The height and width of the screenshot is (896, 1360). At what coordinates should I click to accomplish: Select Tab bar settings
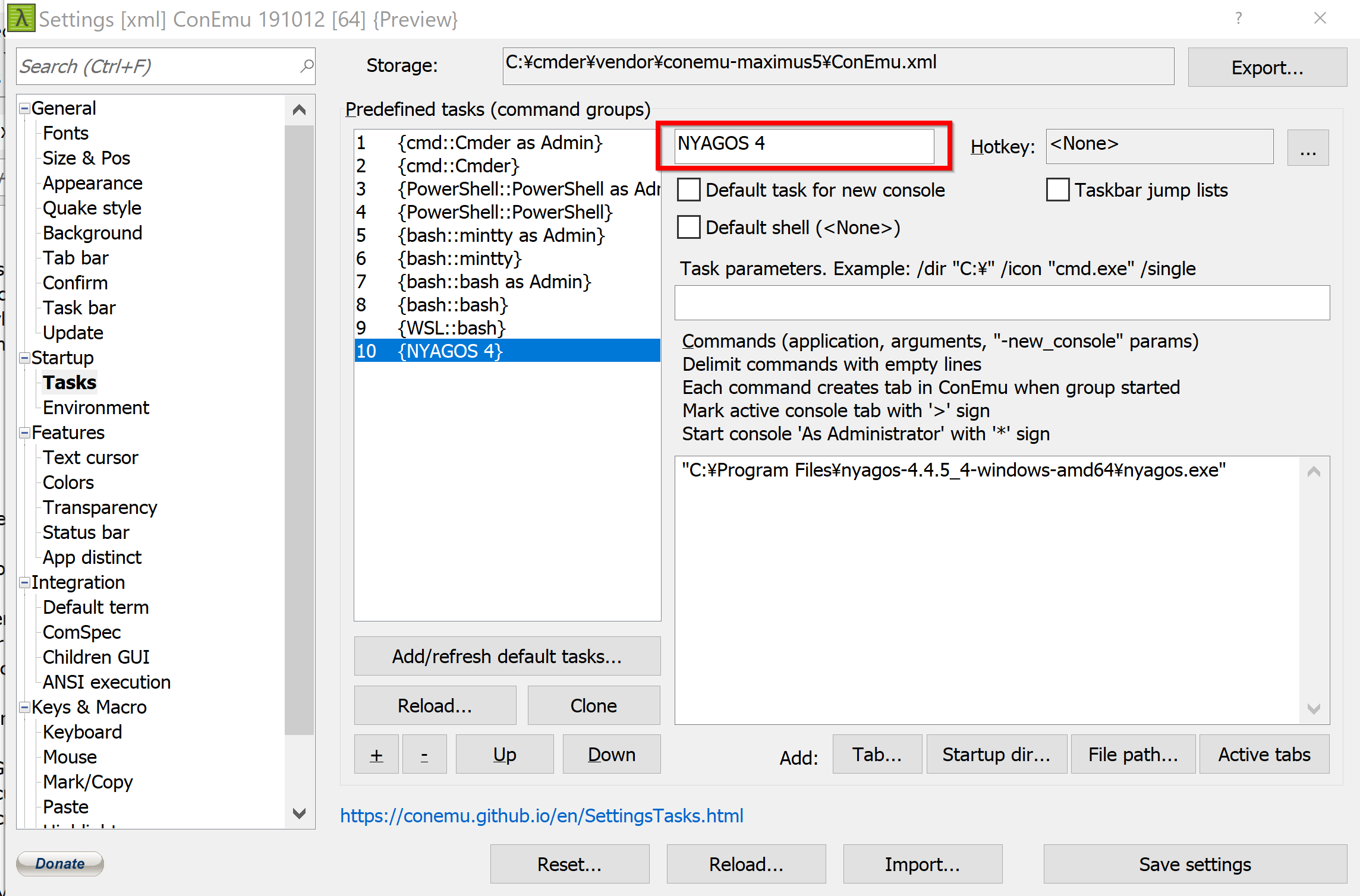point(75,258)
